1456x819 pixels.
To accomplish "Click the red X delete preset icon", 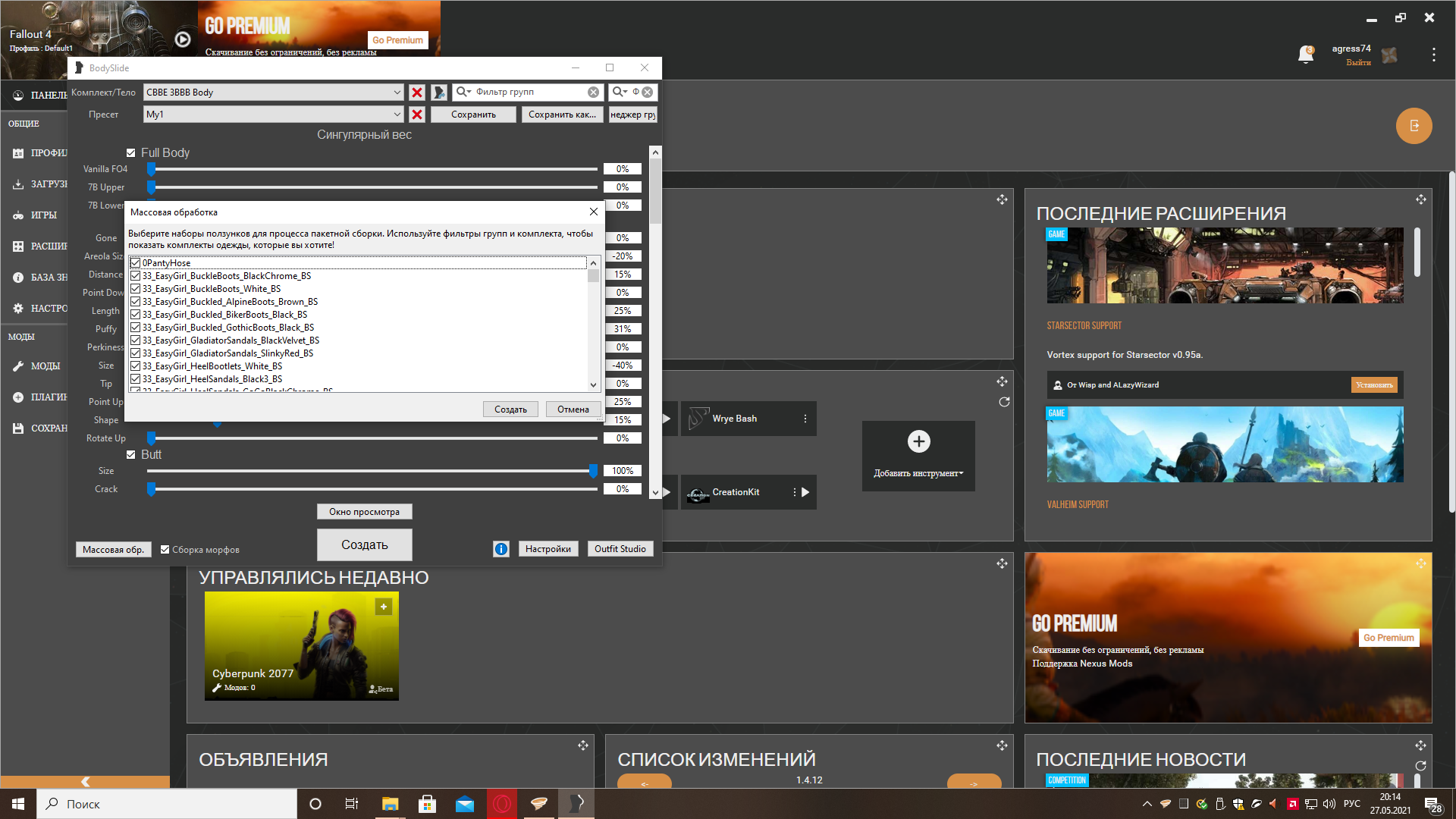I will pyautogui.click(x=416, y=115).
